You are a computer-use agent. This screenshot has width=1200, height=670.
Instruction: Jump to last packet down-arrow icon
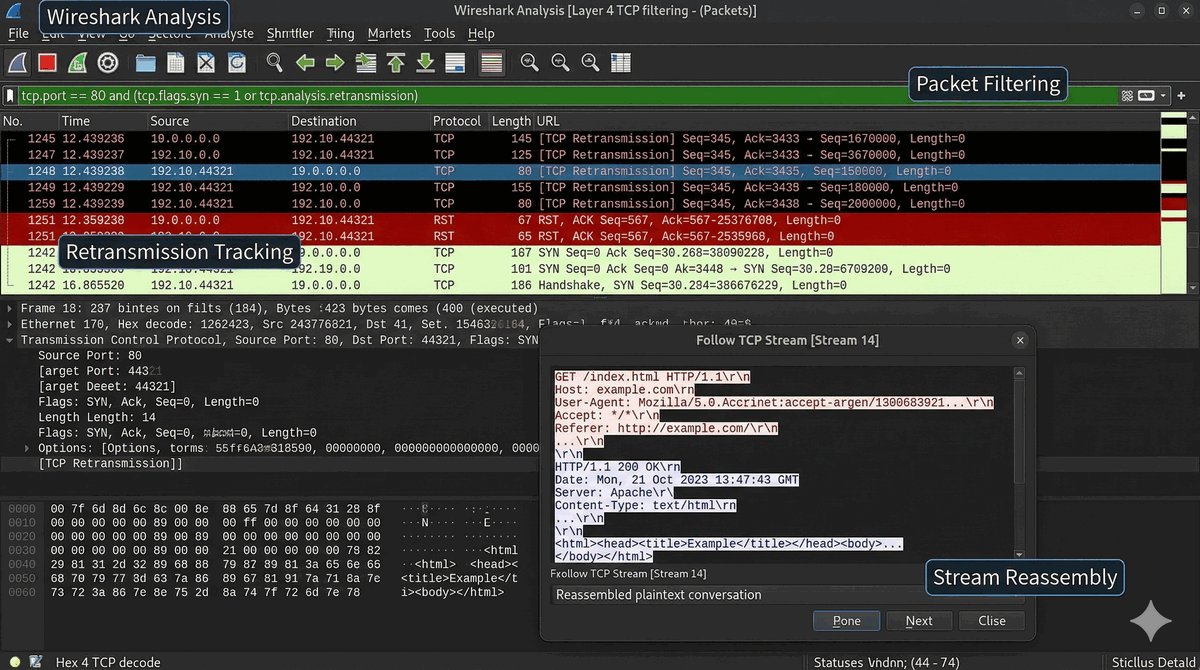(x=425, y=63)
